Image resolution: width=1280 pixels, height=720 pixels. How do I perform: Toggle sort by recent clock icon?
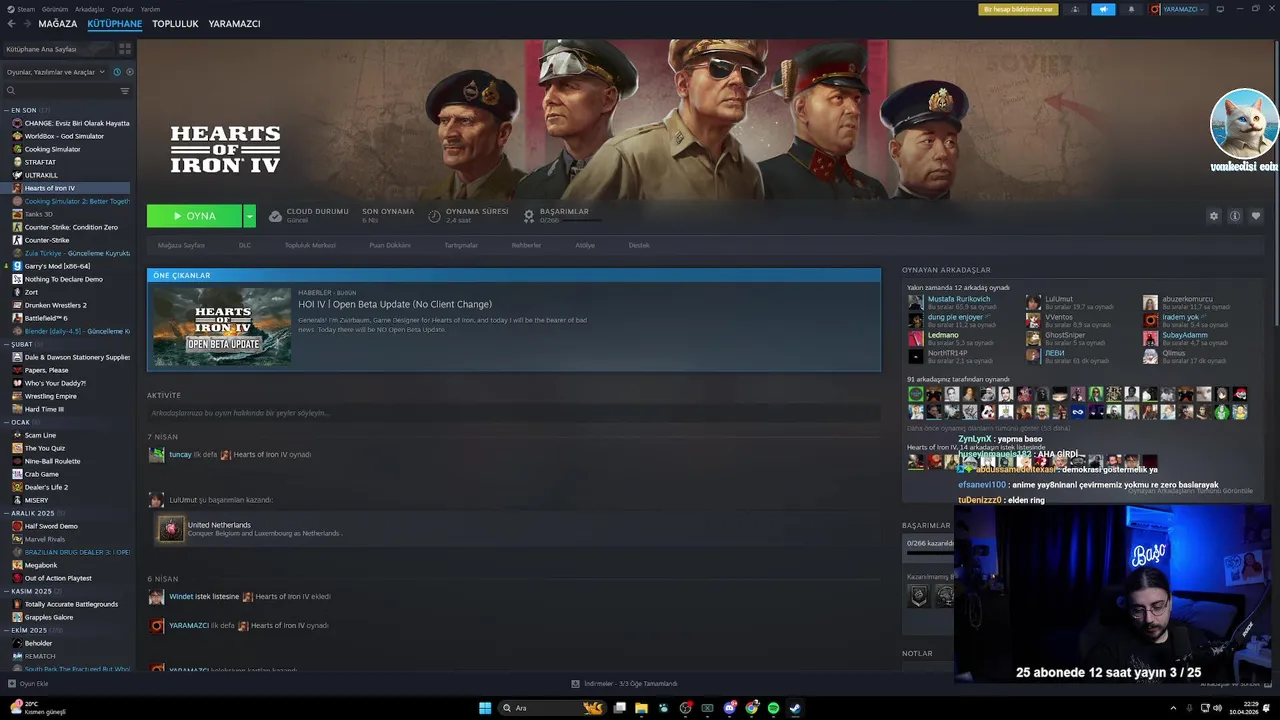click(x=117, y=72)
